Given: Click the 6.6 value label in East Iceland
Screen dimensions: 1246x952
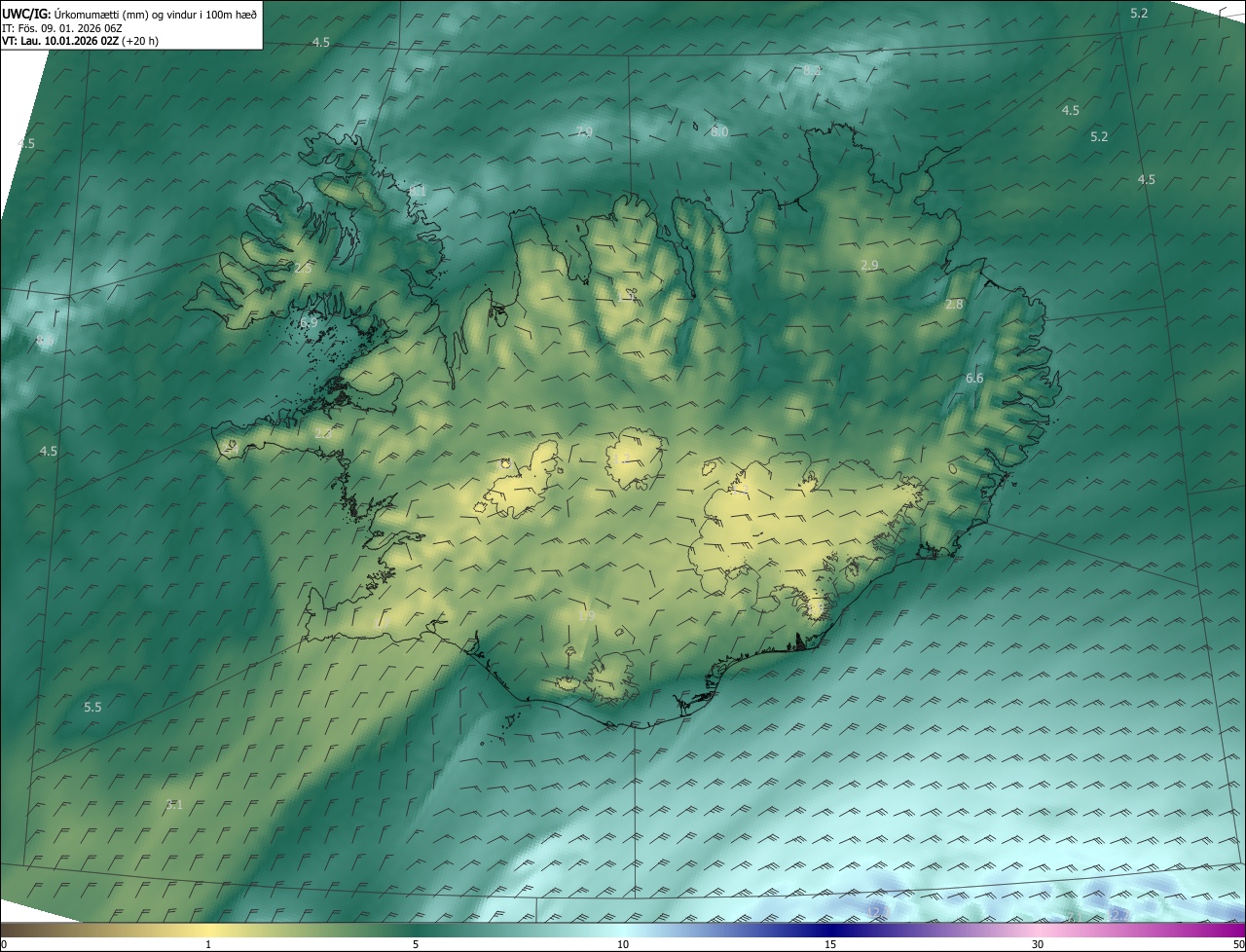Looking at the screenshot, I should [x=974, y=378].
